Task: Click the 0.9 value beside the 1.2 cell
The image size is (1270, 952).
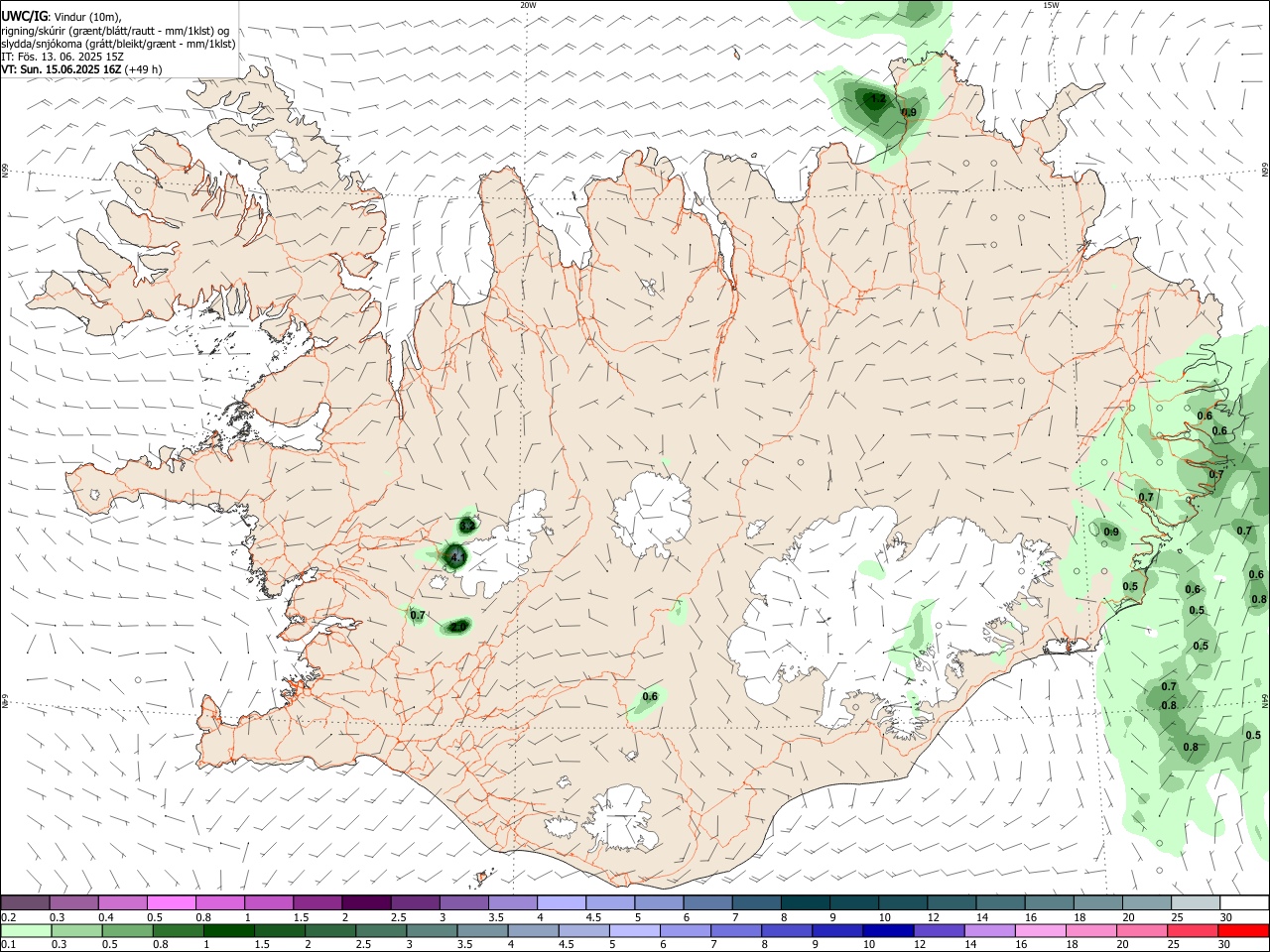Action: [x=909, y=113]
